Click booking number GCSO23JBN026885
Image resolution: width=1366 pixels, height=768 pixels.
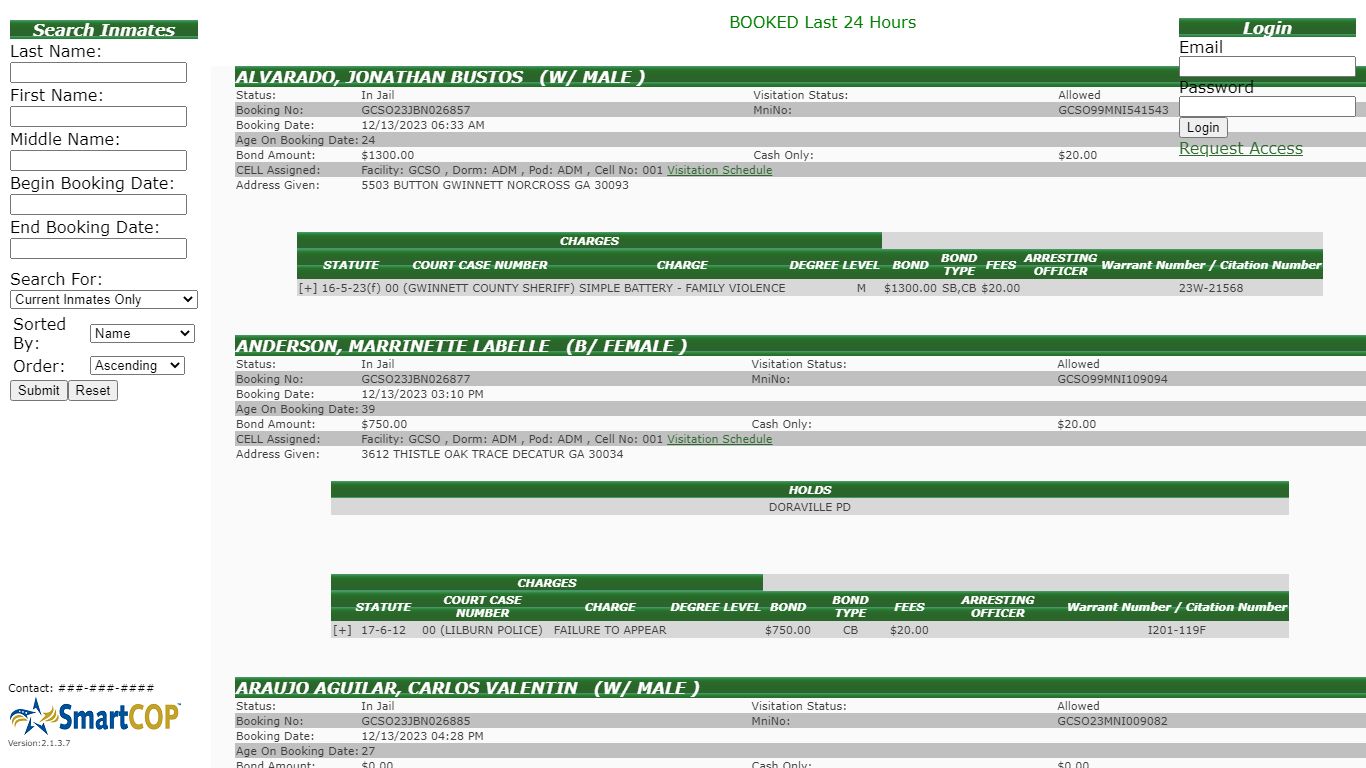click(x=415, y=721)
